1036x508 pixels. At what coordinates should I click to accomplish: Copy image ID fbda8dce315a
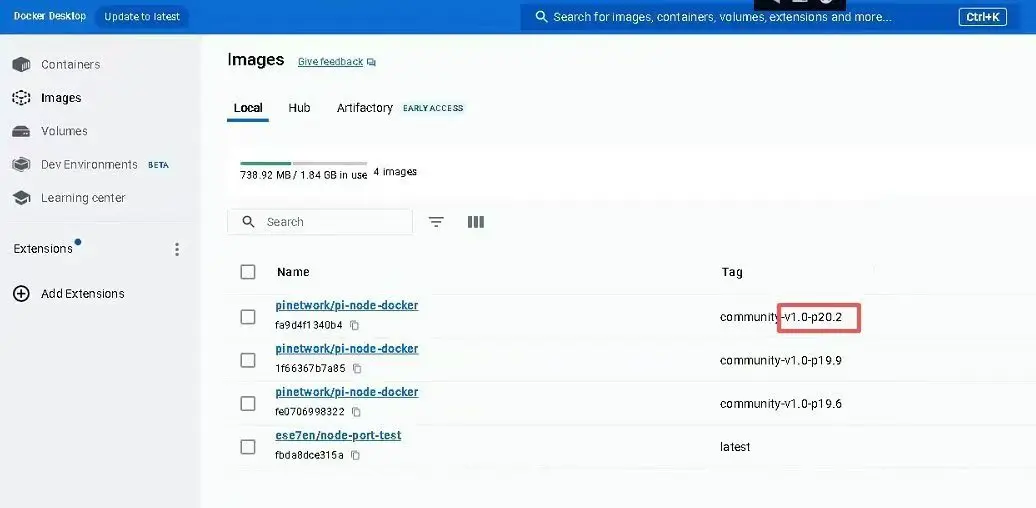(355, 455)
